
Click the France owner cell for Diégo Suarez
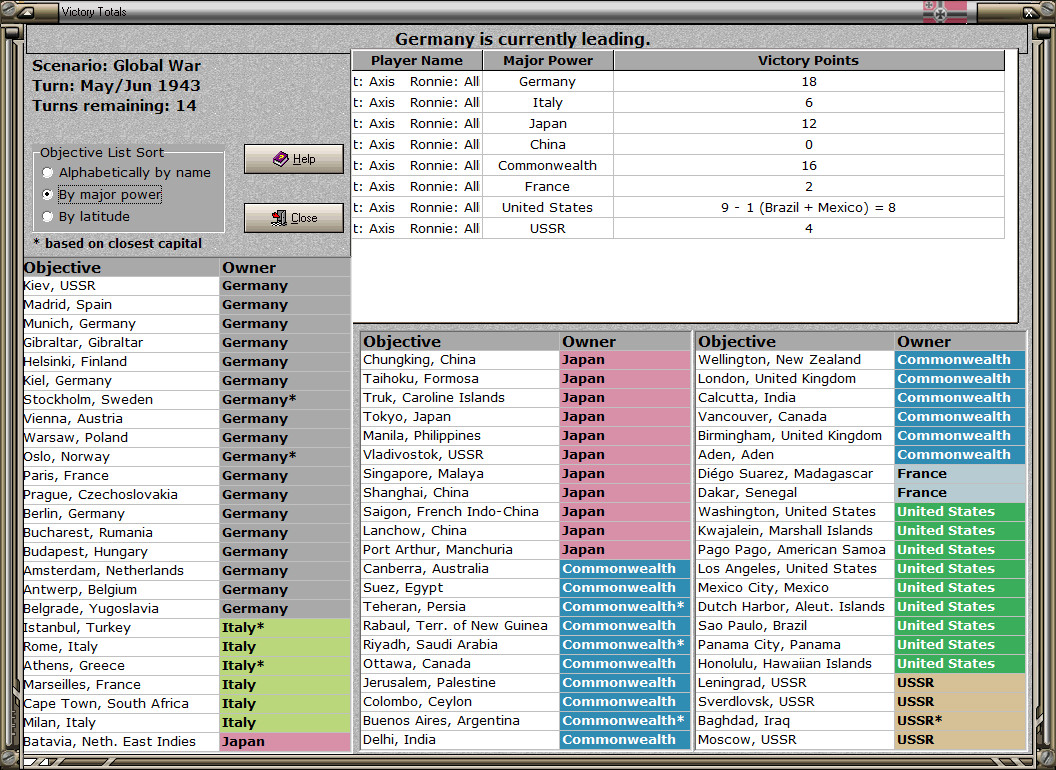(960, 474)
